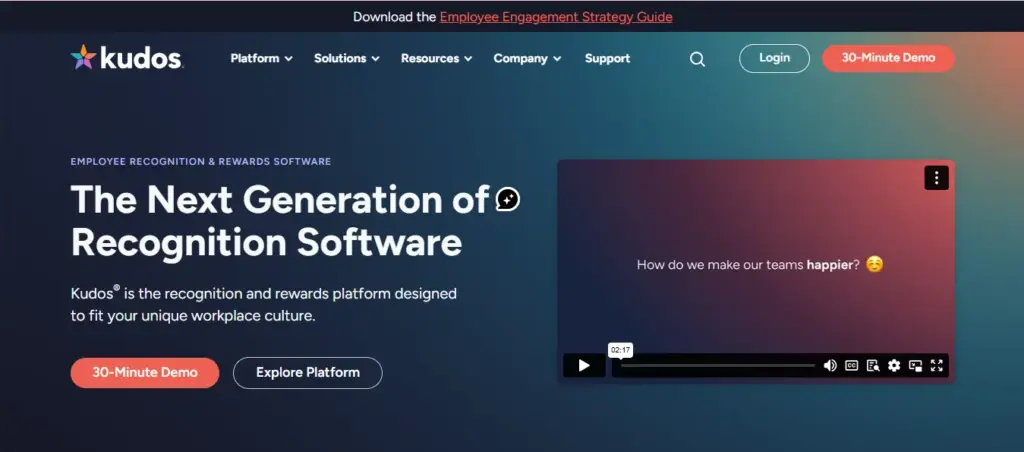The width and height of the screenshot is (1024, 452).
Task: Enable picture-in-picture mode for the video
Action: (x=916, y=366)
